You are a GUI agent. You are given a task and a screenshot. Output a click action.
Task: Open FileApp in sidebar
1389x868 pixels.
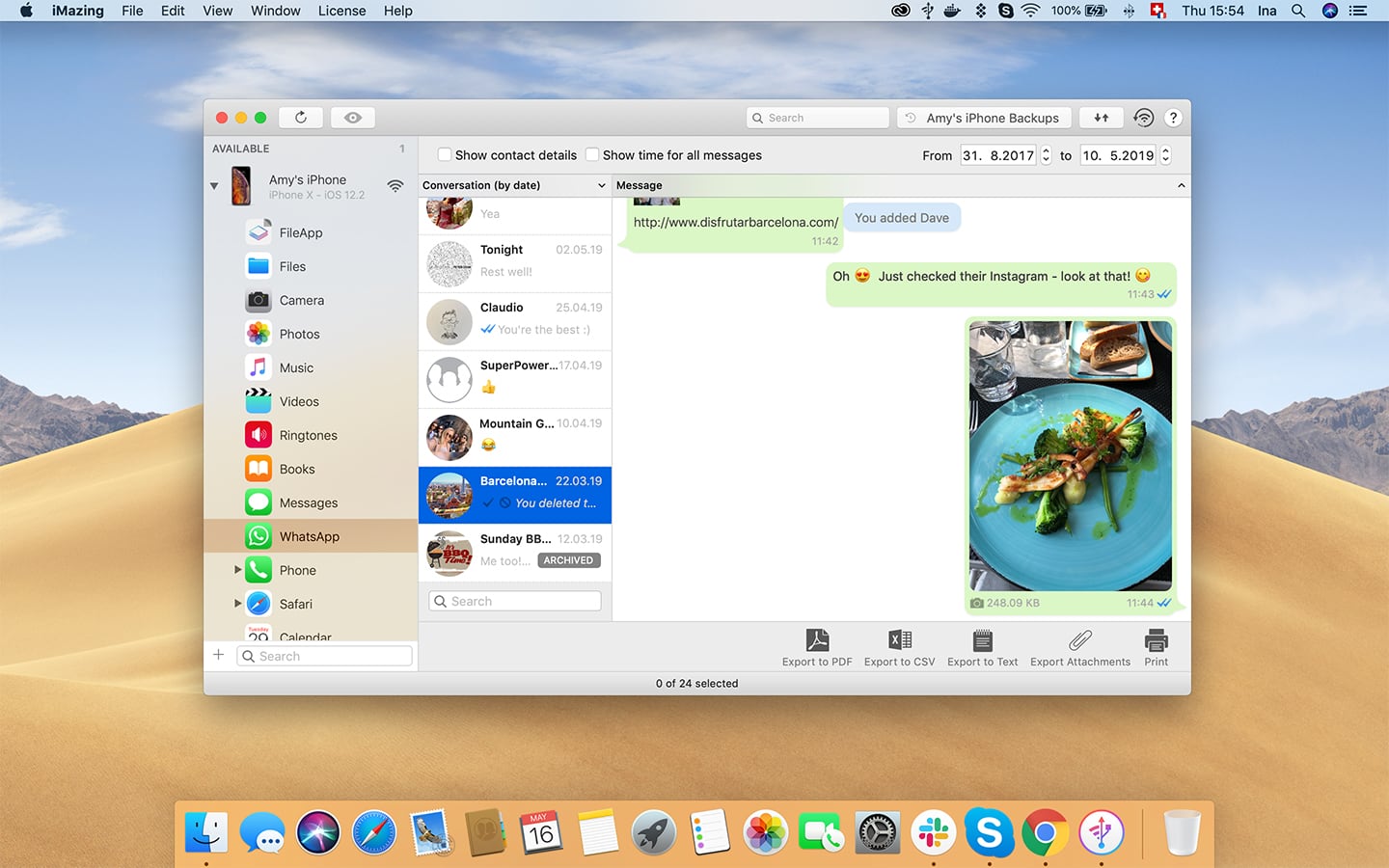point(311,232)
